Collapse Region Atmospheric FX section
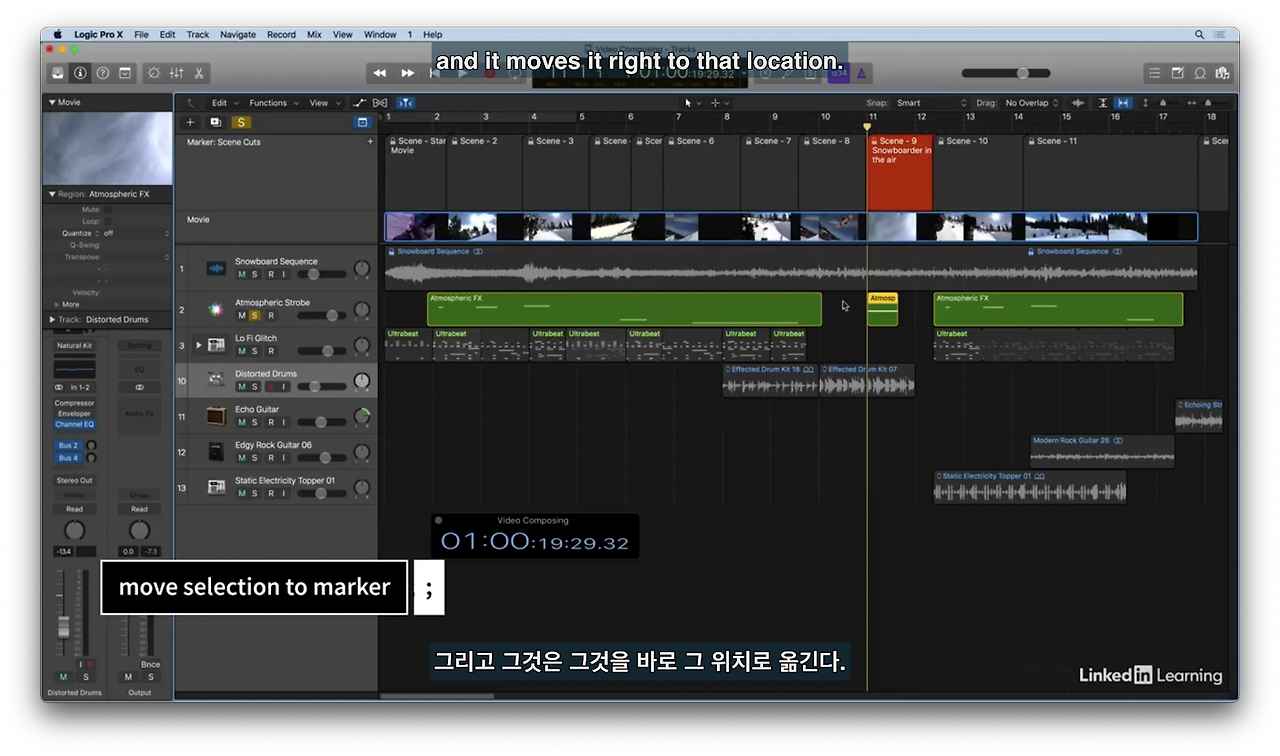Image resolution: width=1280 pixels, height=756 pixels. click(x=52, y=194)
